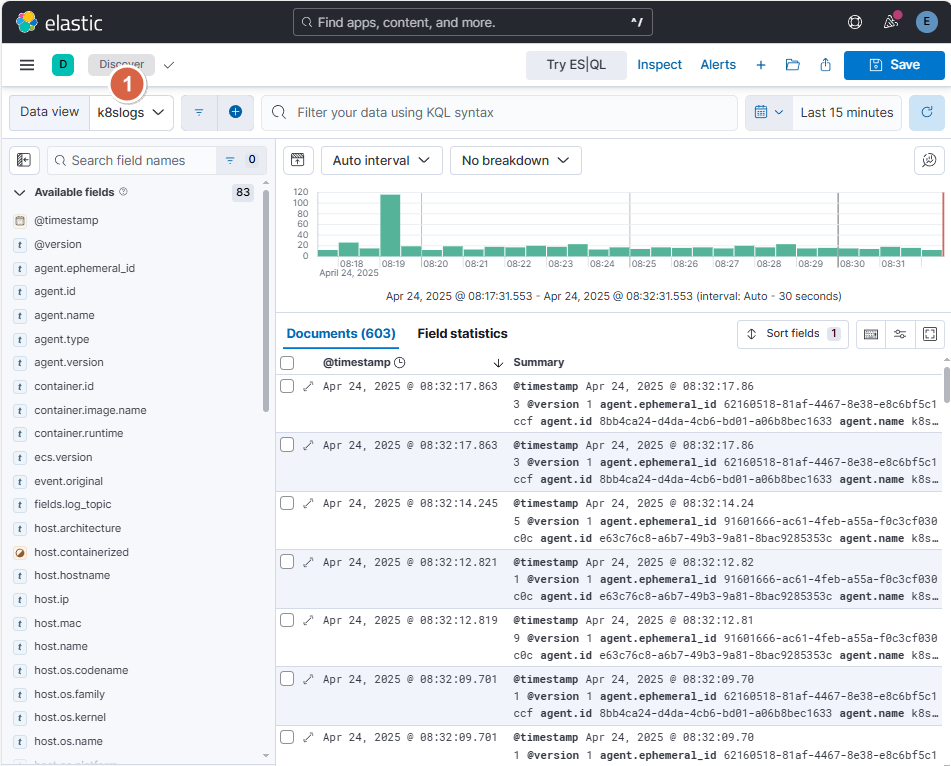This screenshot has height=766, width=951.
Task: Click the Try ES|QL button
Action: [x=576, y=65]
